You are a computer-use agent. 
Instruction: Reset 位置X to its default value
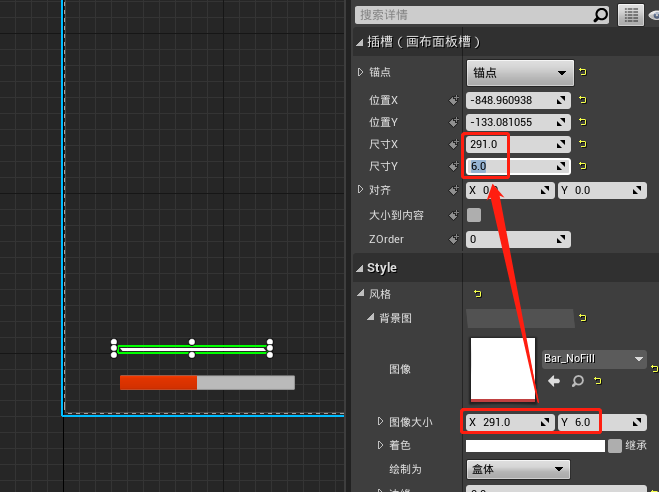click(583, 100)
